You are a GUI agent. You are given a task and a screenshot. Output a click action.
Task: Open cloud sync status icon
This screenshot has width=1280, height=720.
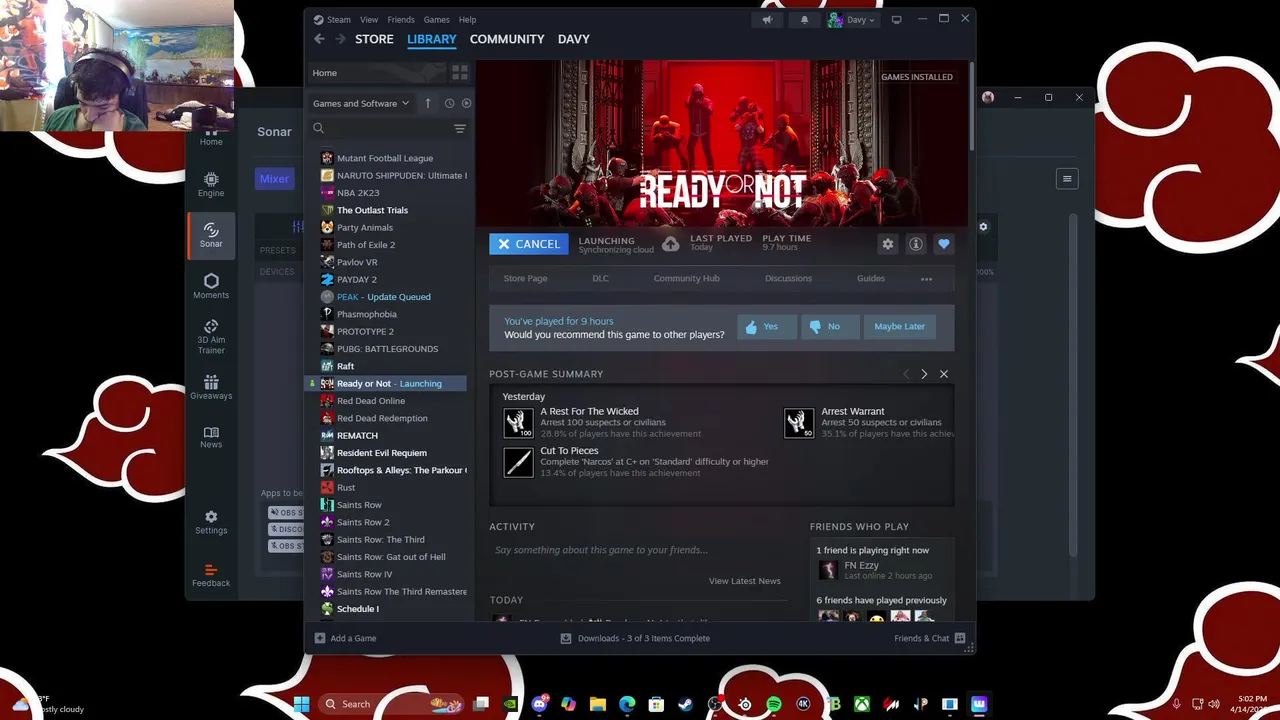(671, 244)
